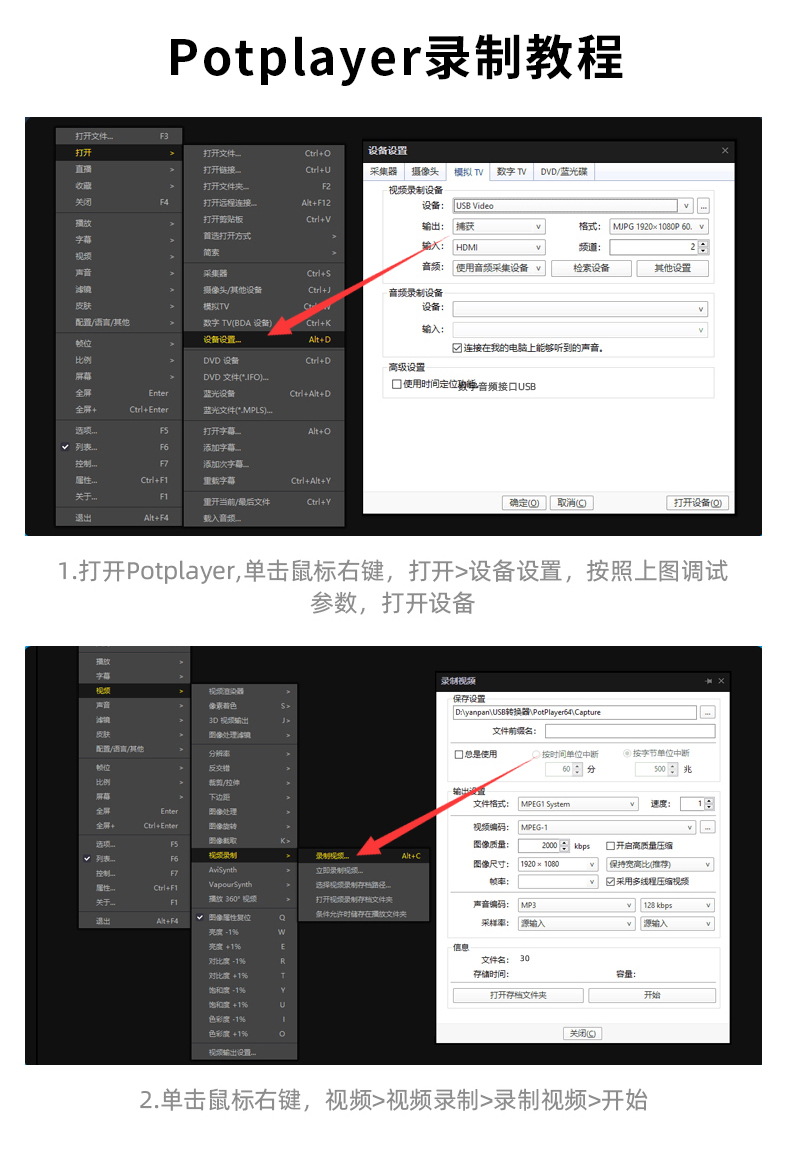This screenshot has width=790, height=1169.
Task: Open 输出 dropdown showing 捕获
Action: [x=499, y=226]
